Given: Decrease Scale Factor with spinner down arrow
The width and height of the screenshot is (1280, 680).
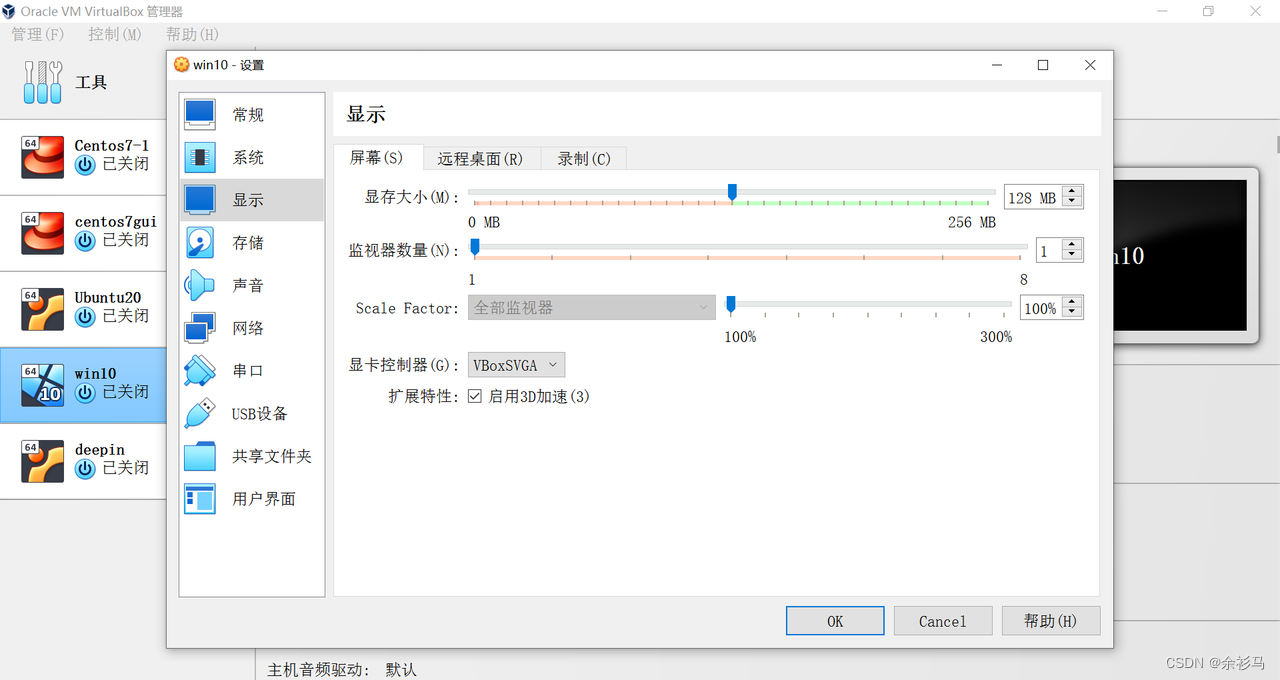Looking at the screenshot, I should [1072, 314].
